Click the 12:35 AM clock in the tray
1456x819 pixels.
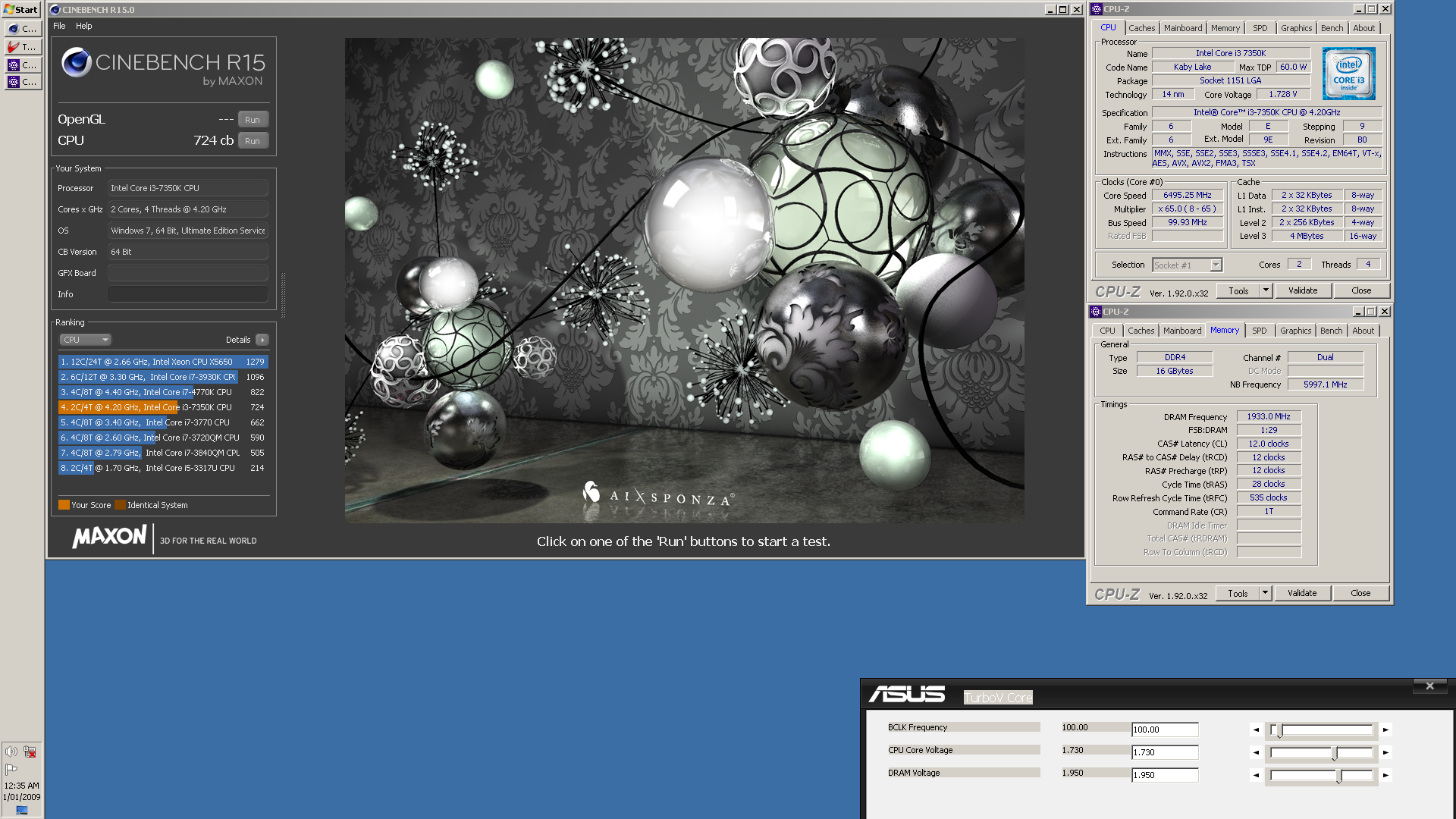(21, 786)
